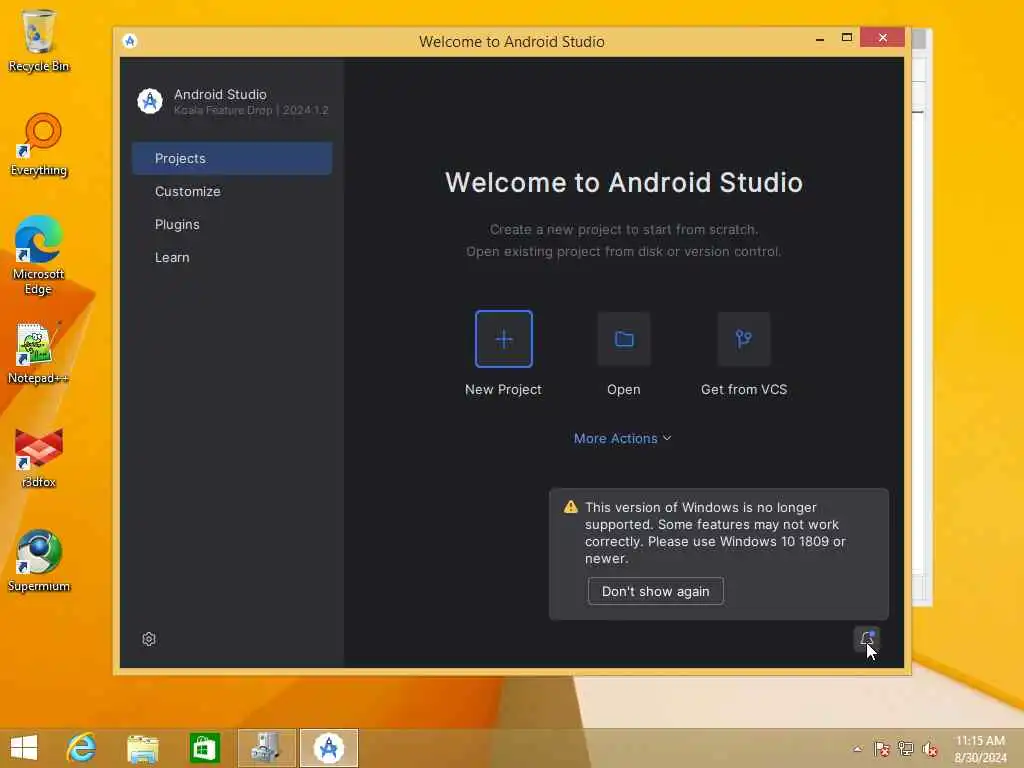Click the Windows unsupported warning message text

715,533
